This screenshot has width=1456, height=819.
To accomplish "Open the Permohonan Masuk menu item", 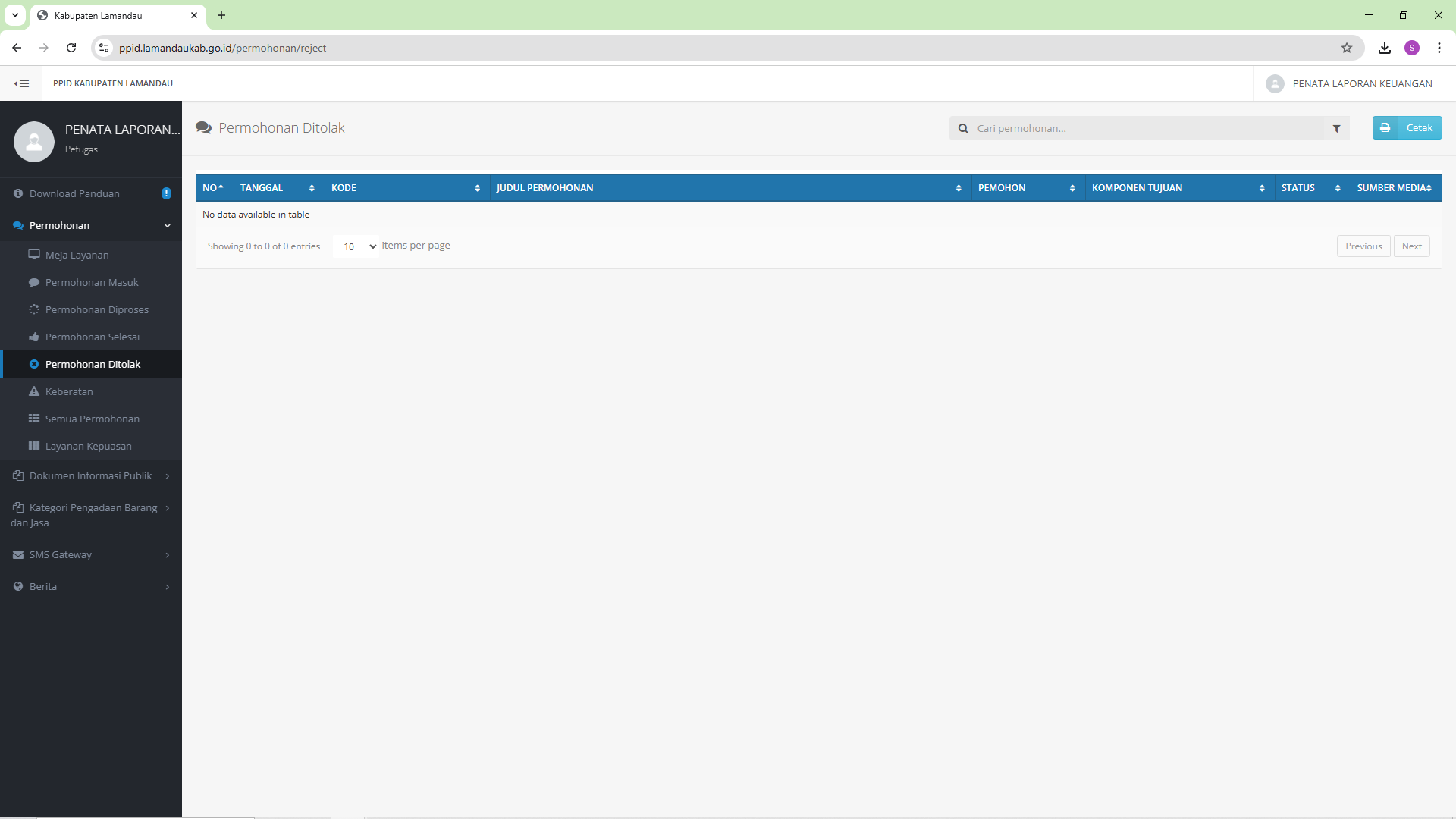I will pos(92,283).
